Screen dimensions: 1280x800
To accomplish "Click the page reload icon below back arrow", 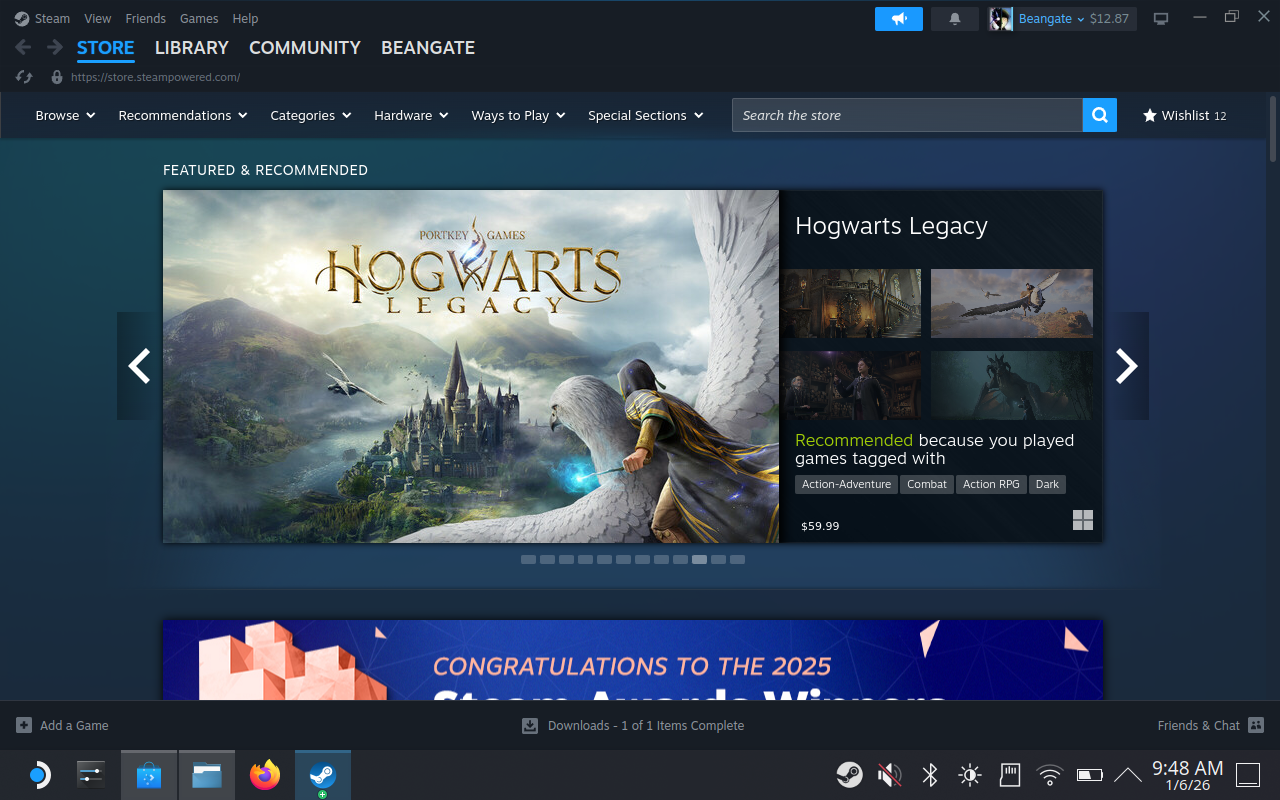I will pos(22,76).
